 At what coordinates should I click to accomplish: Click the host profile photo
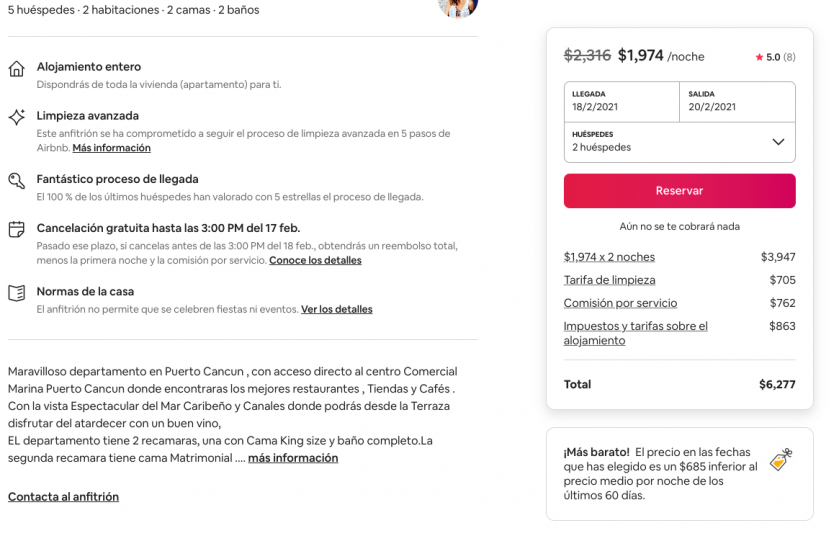[x=458, y=6]
